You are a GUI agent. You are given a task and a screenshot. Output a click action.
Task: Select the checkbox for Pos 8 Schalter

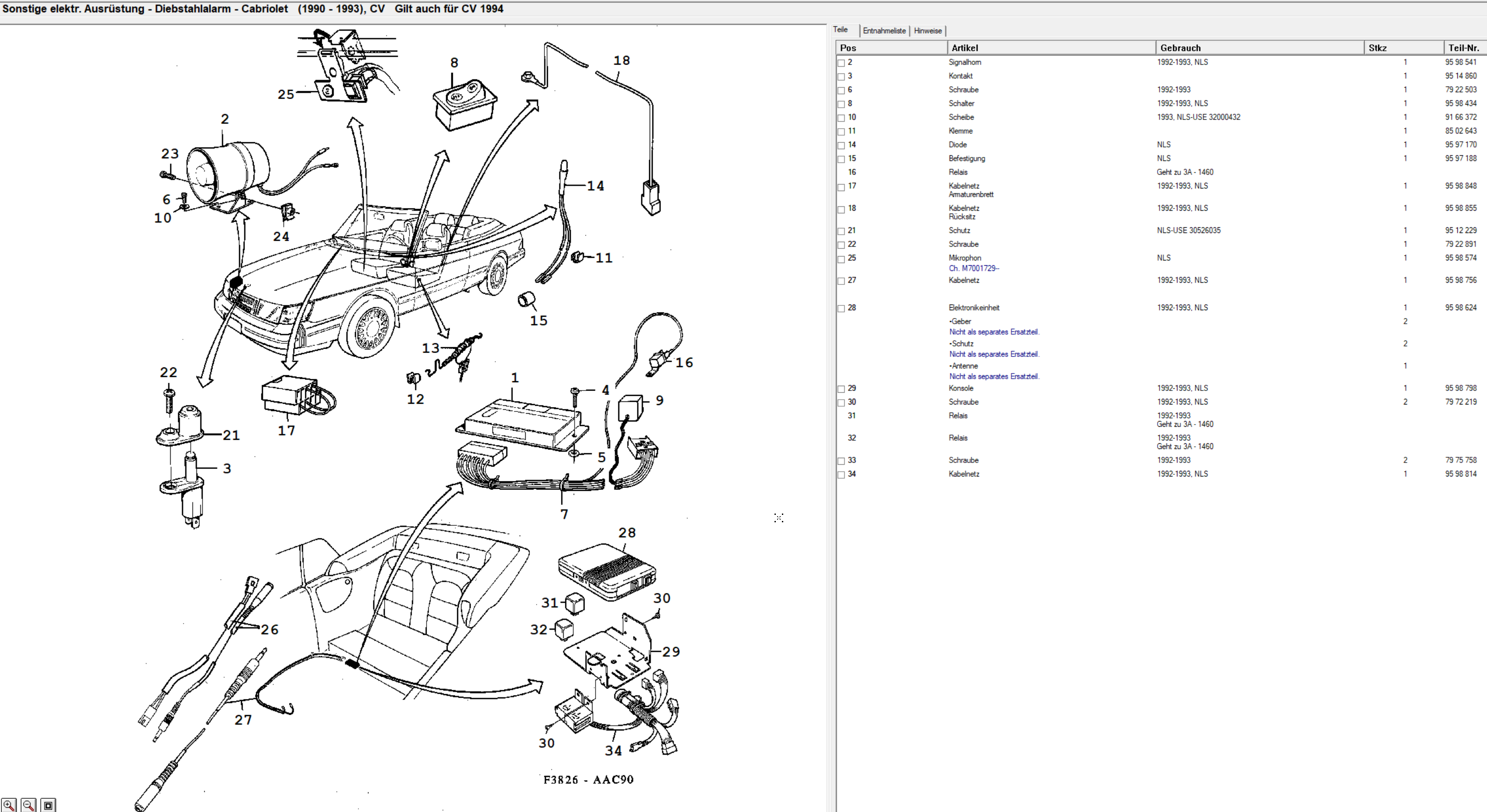point(841,104)
